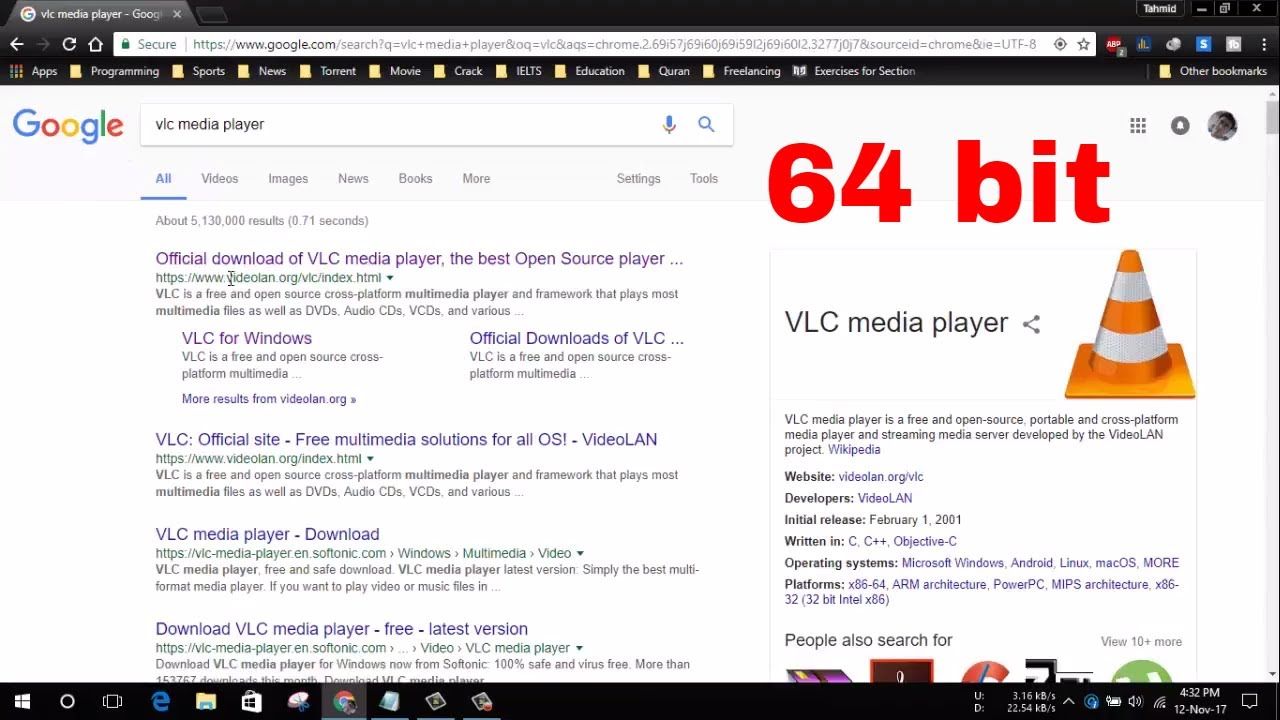1280x720 pixels.
Task: Open the Google apps grid
Action: (x=1138, y=125)
